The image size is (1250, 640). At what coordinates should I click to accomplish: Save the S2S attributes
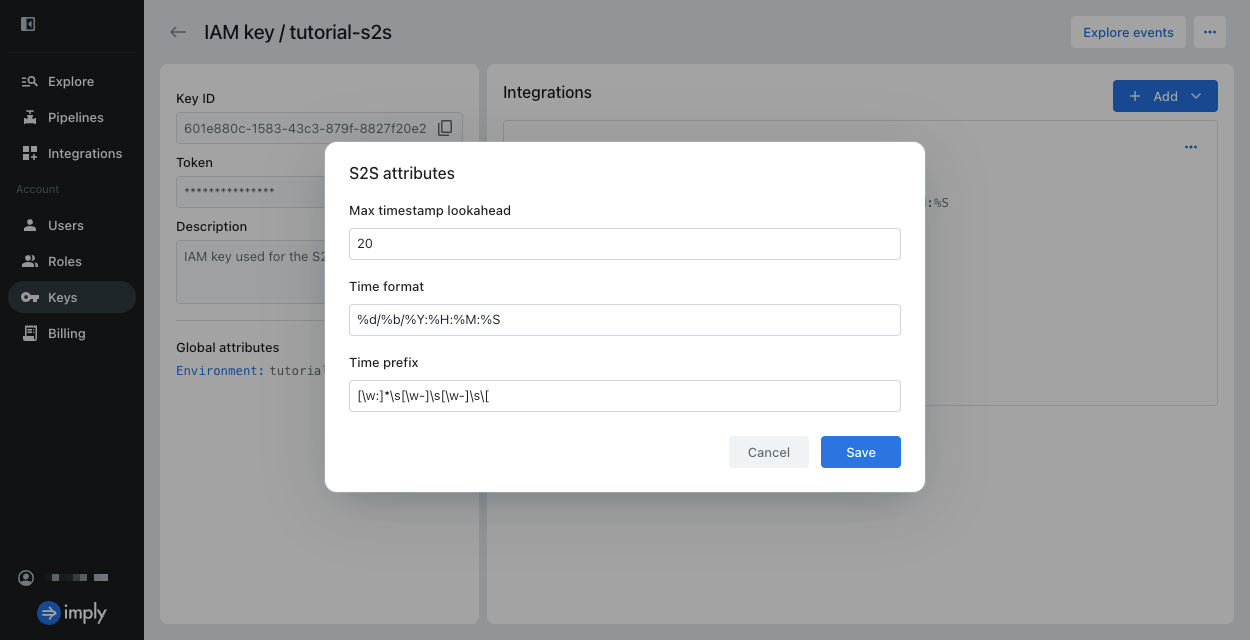pos(861,452)
